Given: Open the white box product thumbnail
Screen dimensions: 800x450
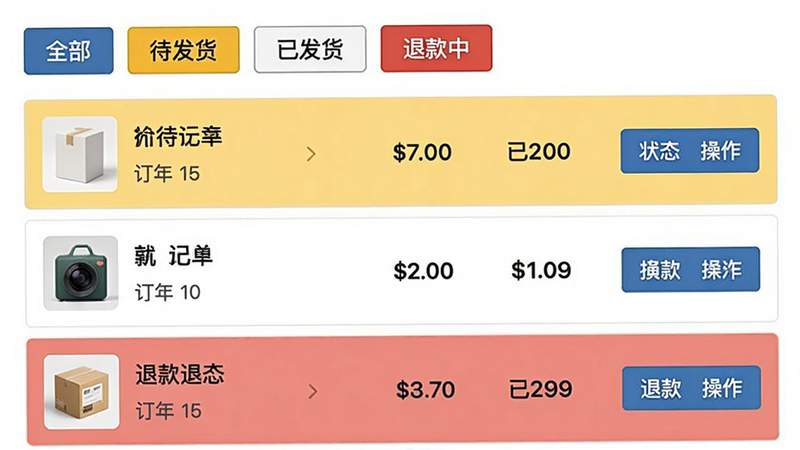Looking at the screenshot, I should (x=80, y=154).
